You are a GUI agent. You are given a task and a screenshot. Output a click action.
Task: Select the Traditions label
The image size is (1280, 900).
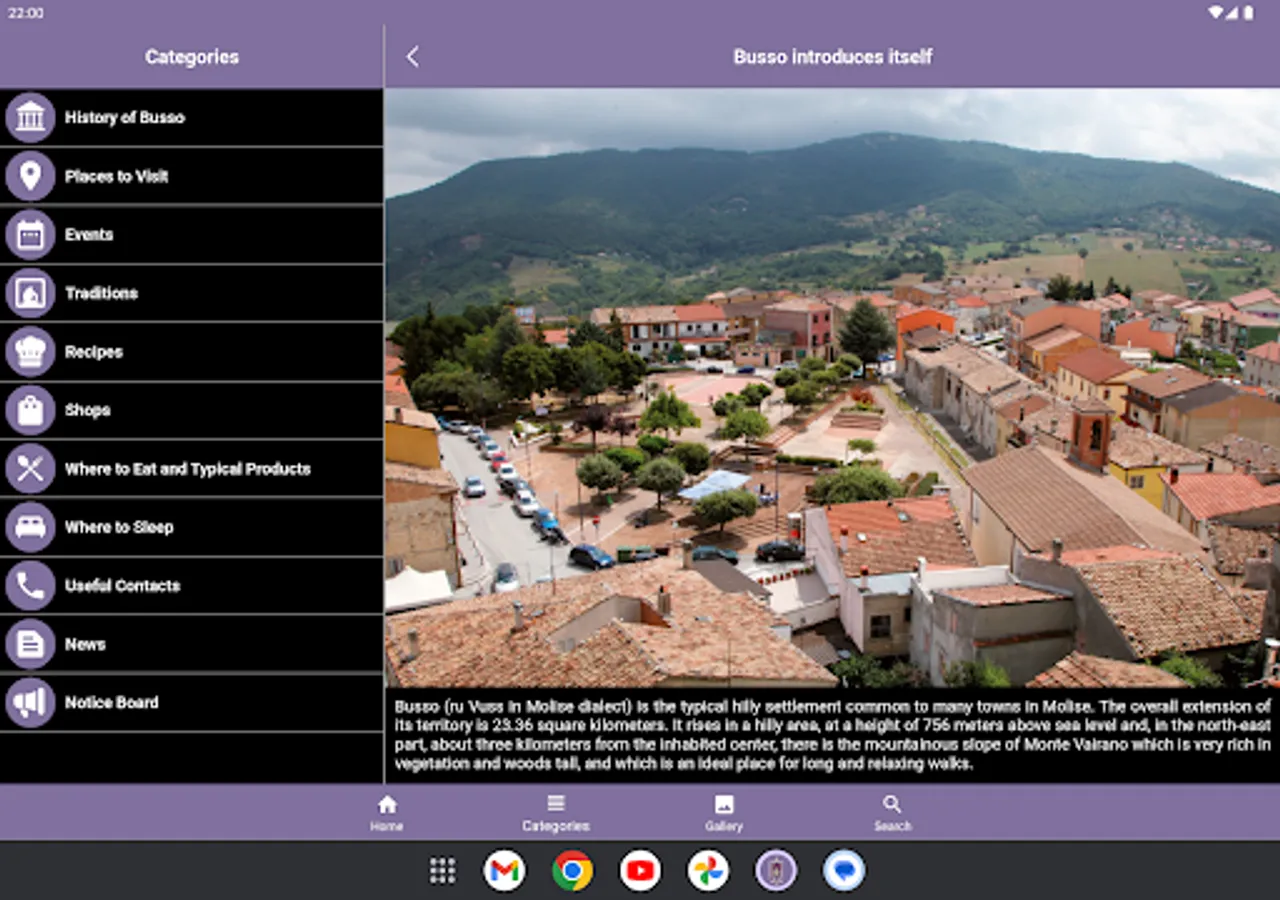(101, 293)
